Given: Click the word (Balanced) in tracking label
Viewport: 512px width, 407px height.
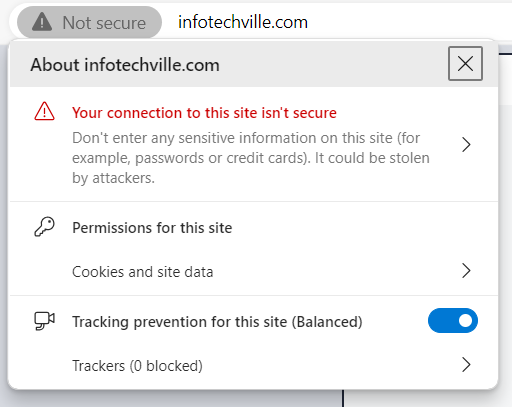Looking at the screenshot, I should tap(327, 322).
